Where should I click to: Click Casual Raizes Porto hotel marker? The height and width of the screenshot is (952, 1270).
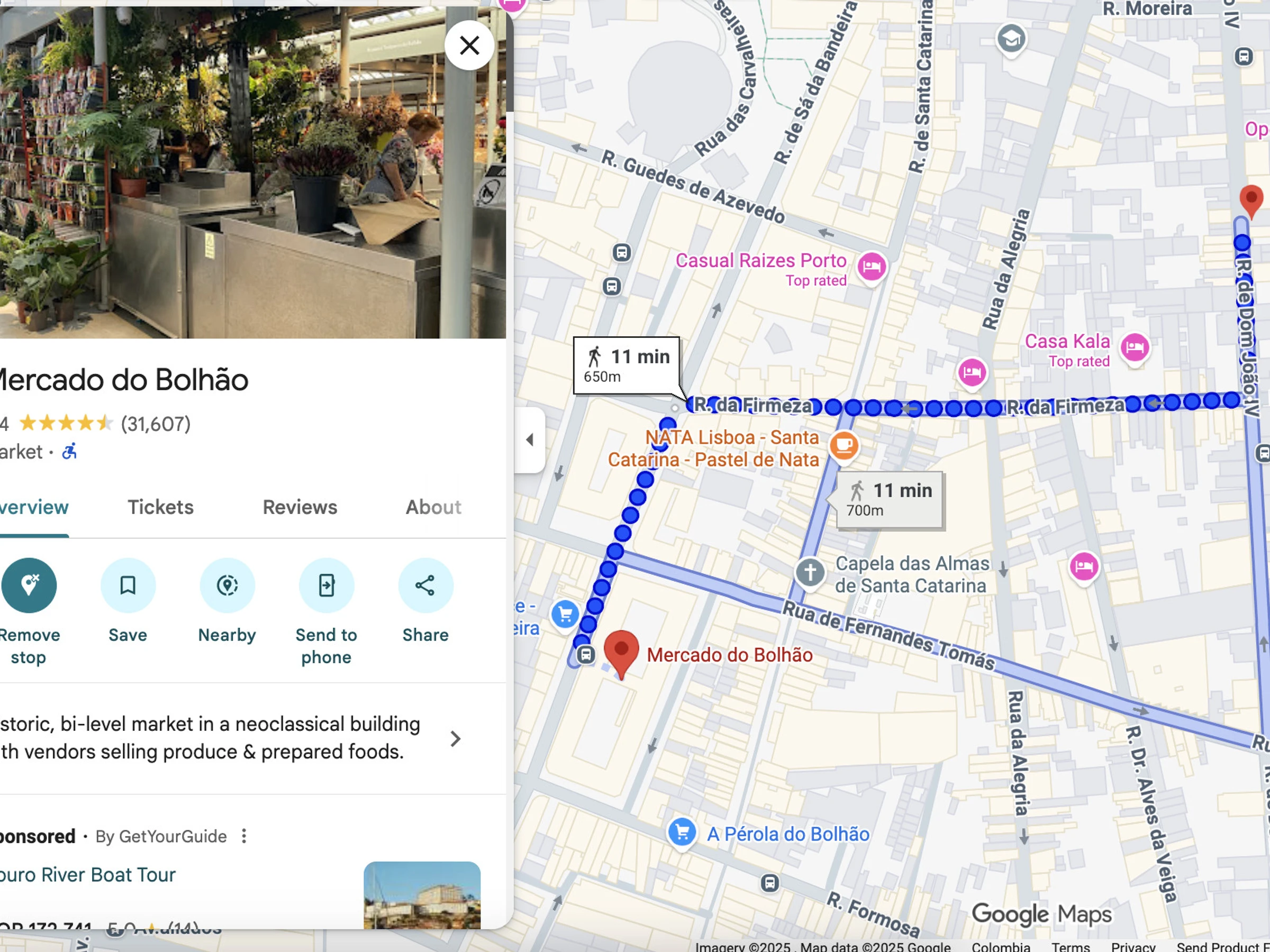point(872,267)
